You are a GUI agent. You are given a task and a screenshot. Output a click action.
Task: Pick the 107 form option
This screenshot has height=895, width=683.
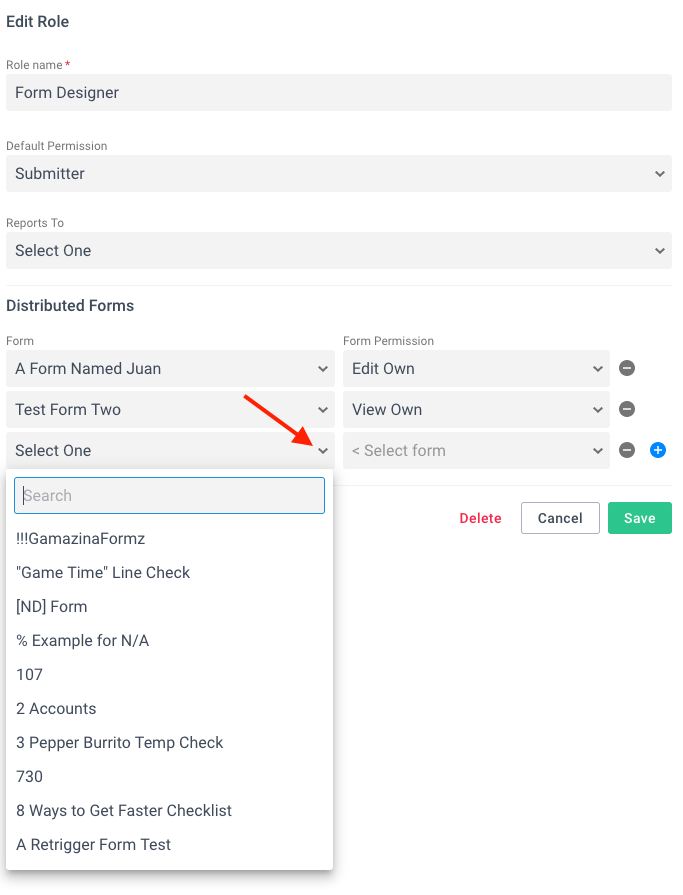169,675
